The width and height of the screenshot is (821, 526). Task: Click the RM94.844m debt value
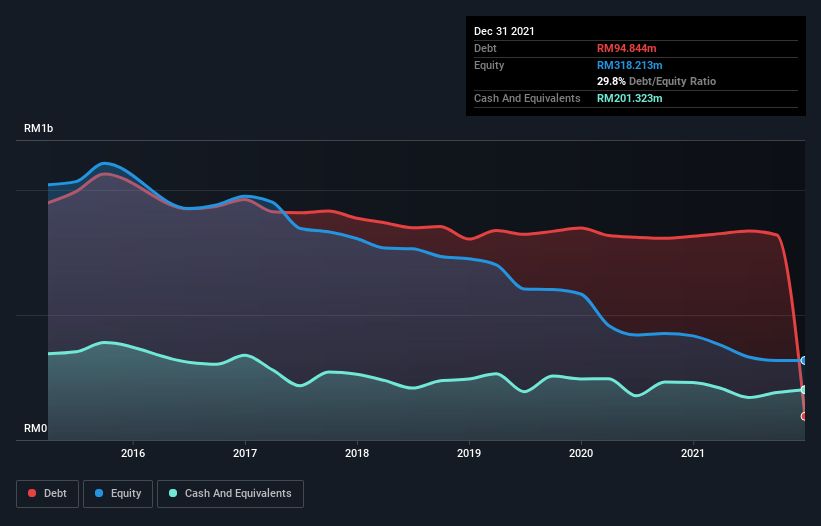pyautogui.click(x=627, y=48)
